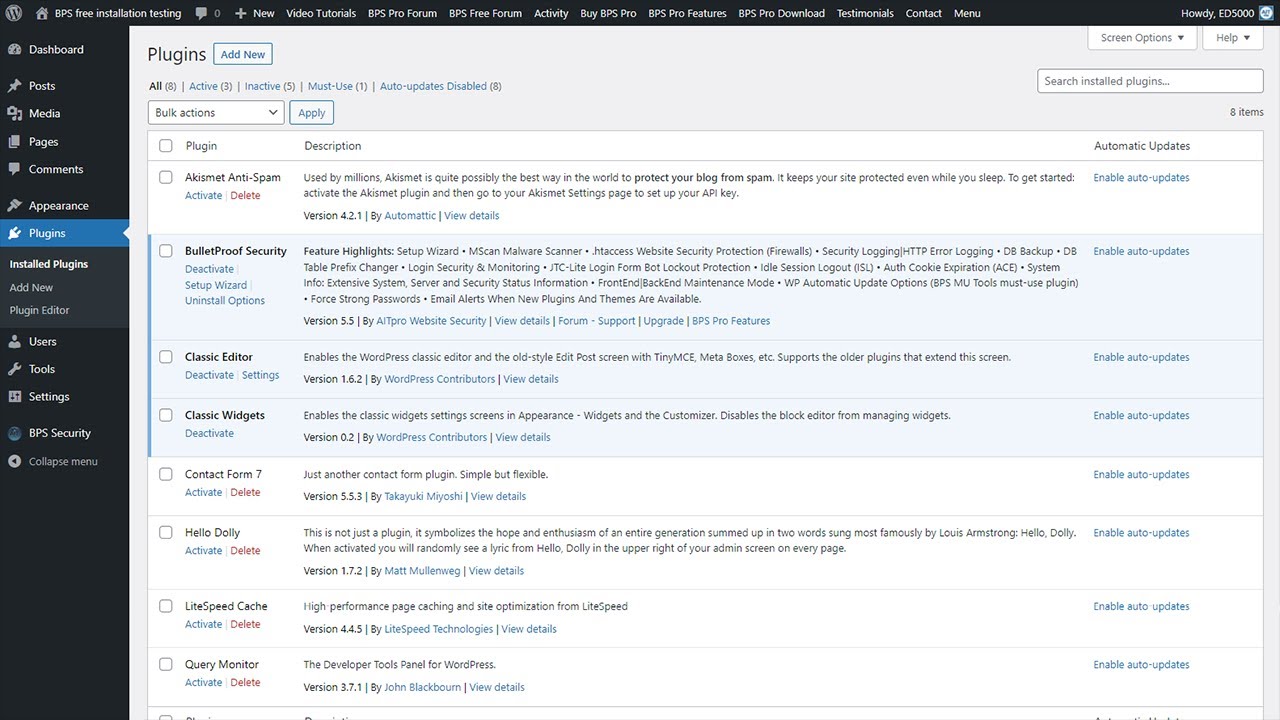
Task: Open Video Tutorials in admin bar
Action: click(x=321, y=13)
